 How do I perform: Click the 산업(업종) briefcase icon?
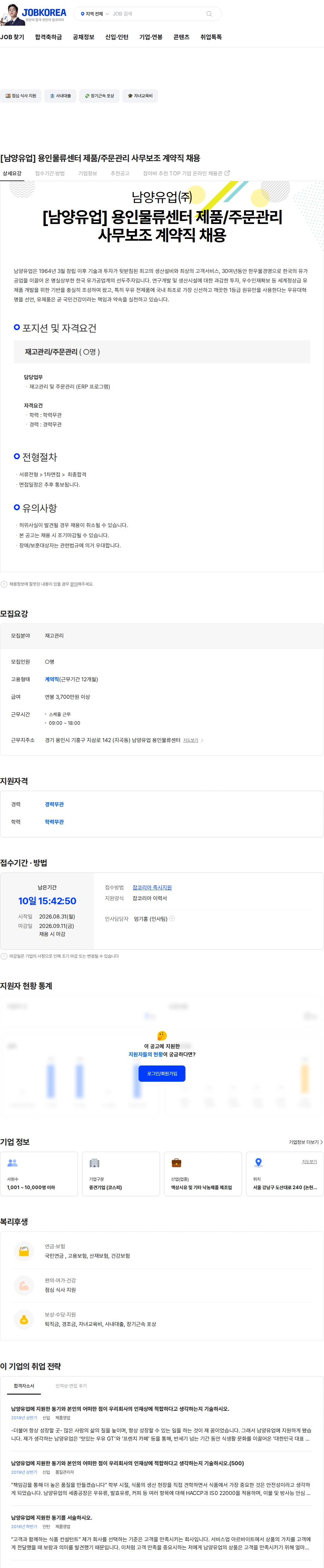click(x=176, y=1162)
